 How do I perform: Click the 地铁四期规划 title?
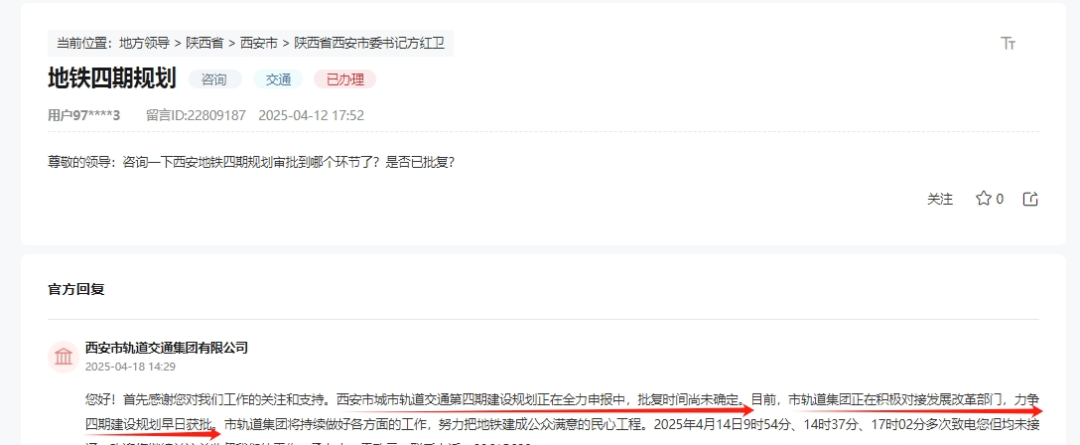(x=112, y=79)
